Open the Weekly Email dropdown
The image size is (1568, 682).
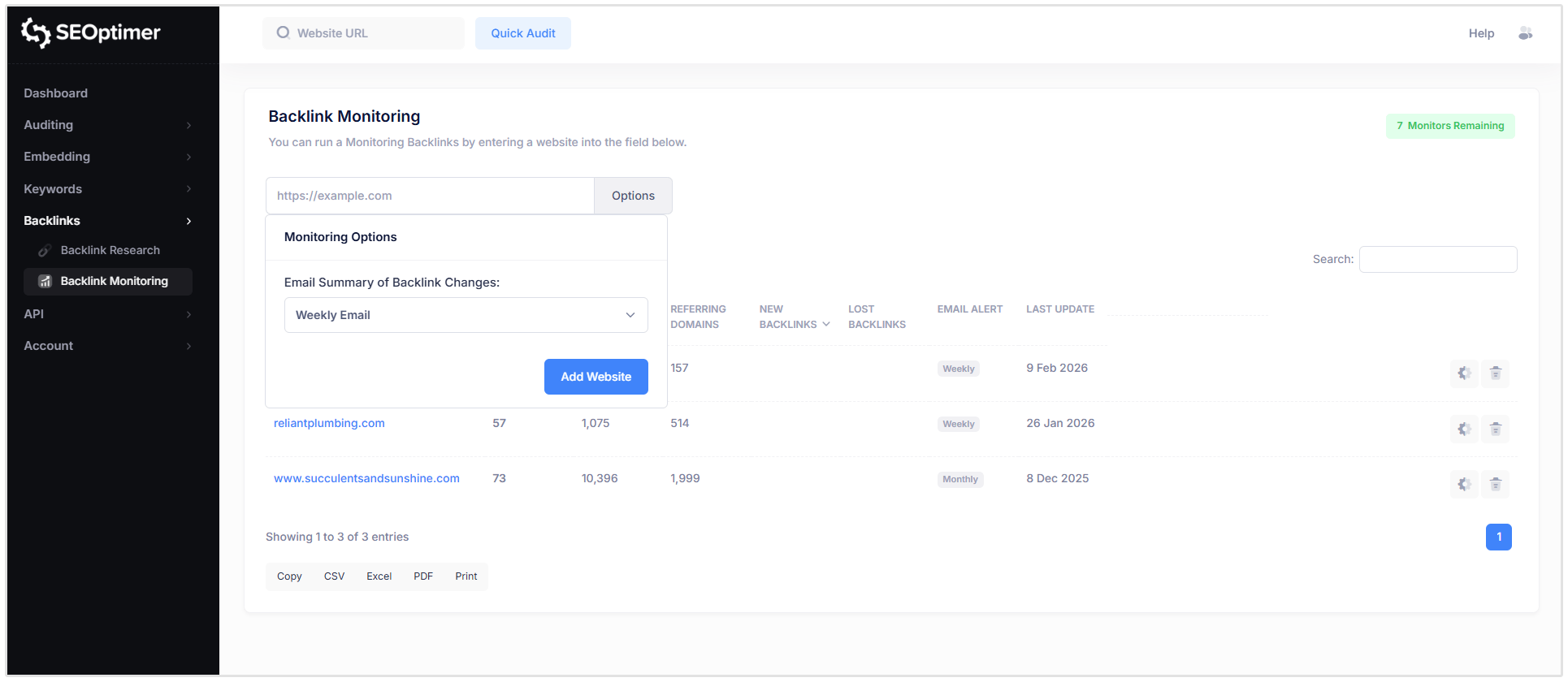coord(466,315)
